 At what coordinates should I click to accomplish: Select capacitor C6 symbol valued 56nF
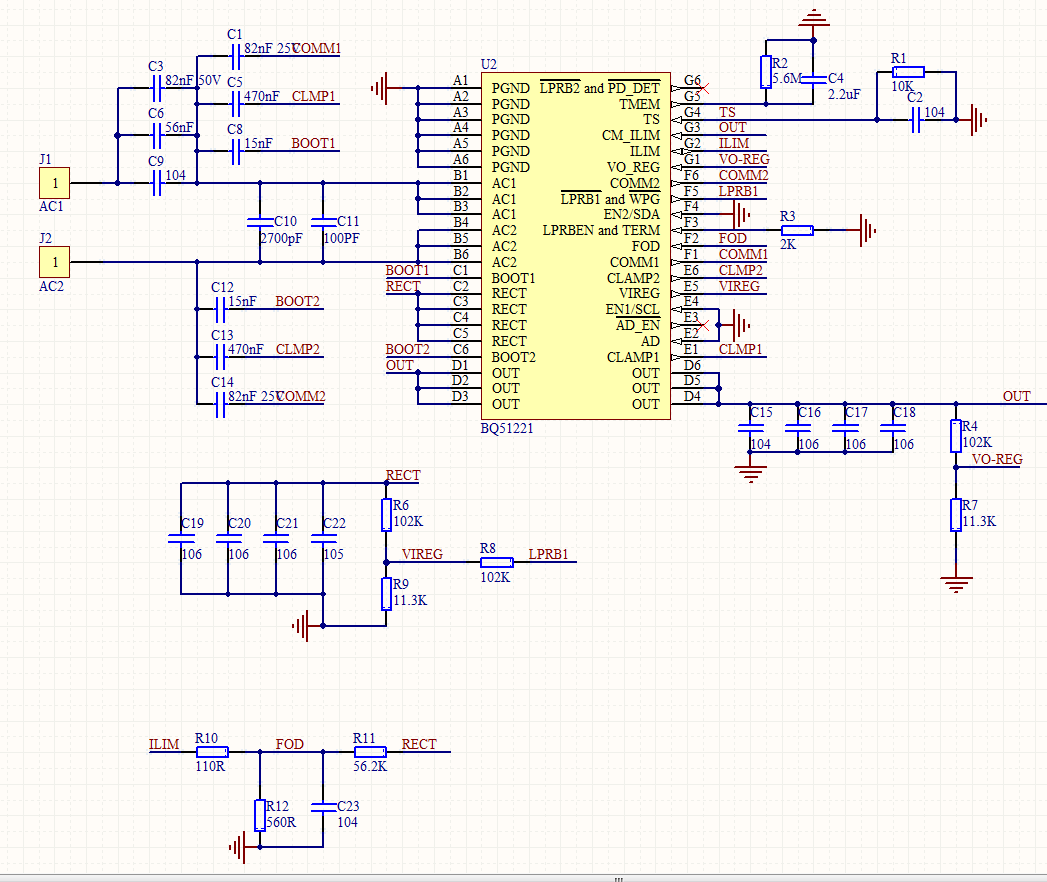tap(156, 136)
